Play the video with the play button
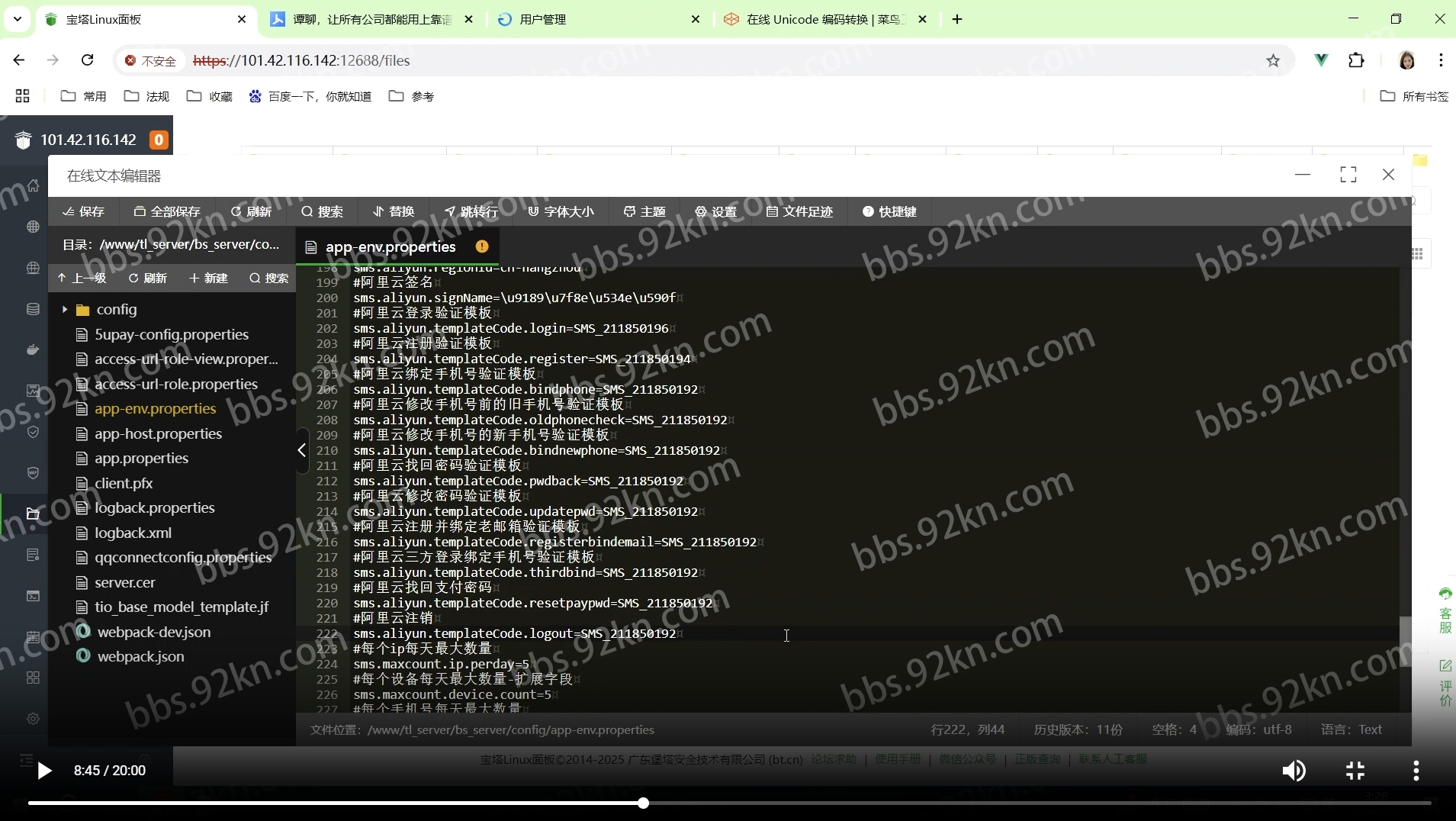The width and height of the screenshot is (1456, 821). (44, 771)
